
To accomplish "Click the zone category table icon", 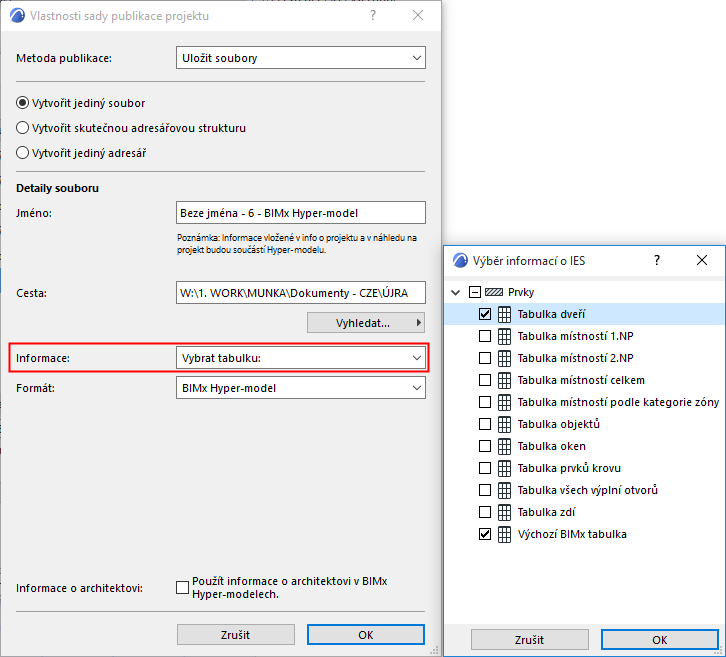I will 504,402.
